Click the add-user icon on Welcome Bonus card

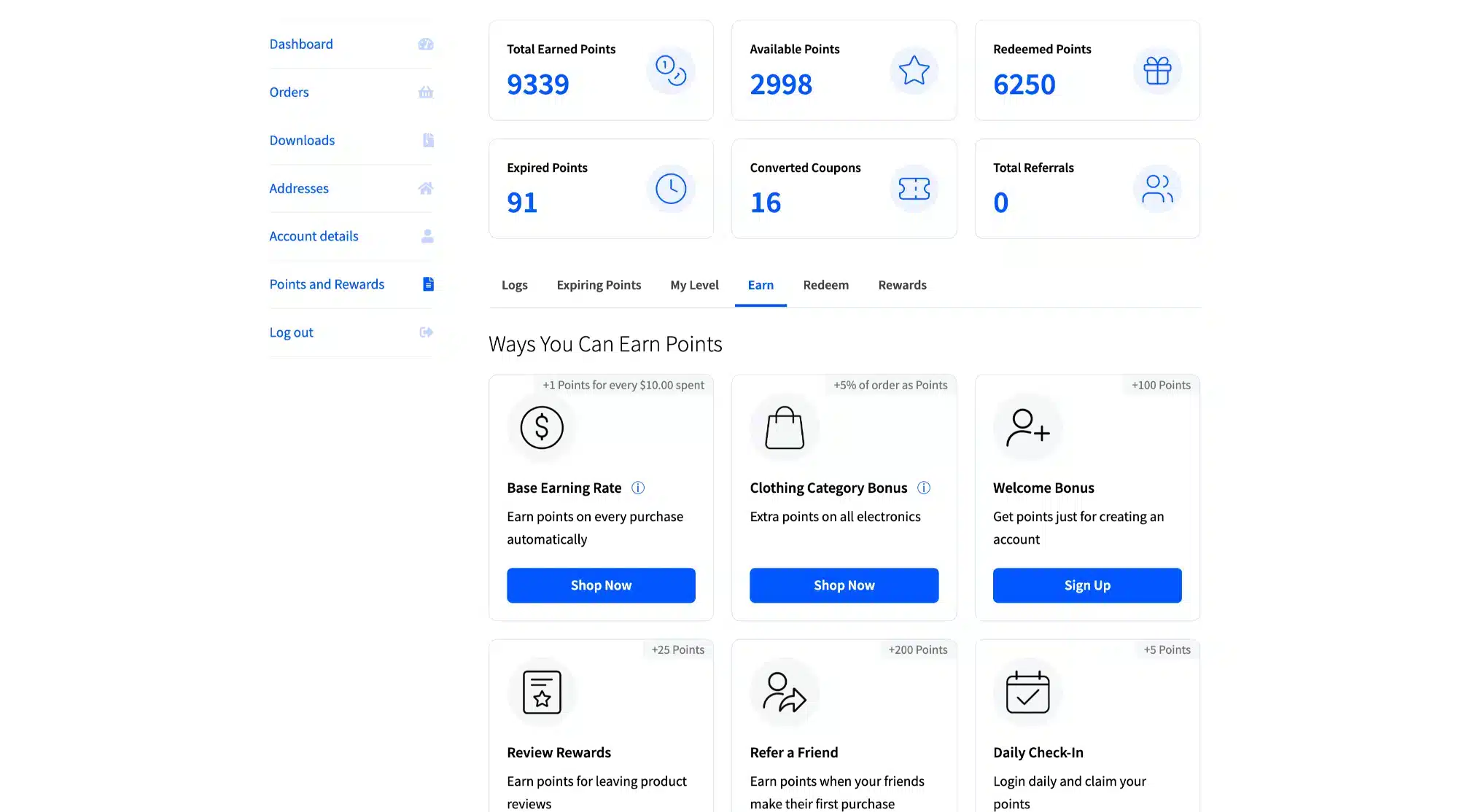(x=1027, y=427)
